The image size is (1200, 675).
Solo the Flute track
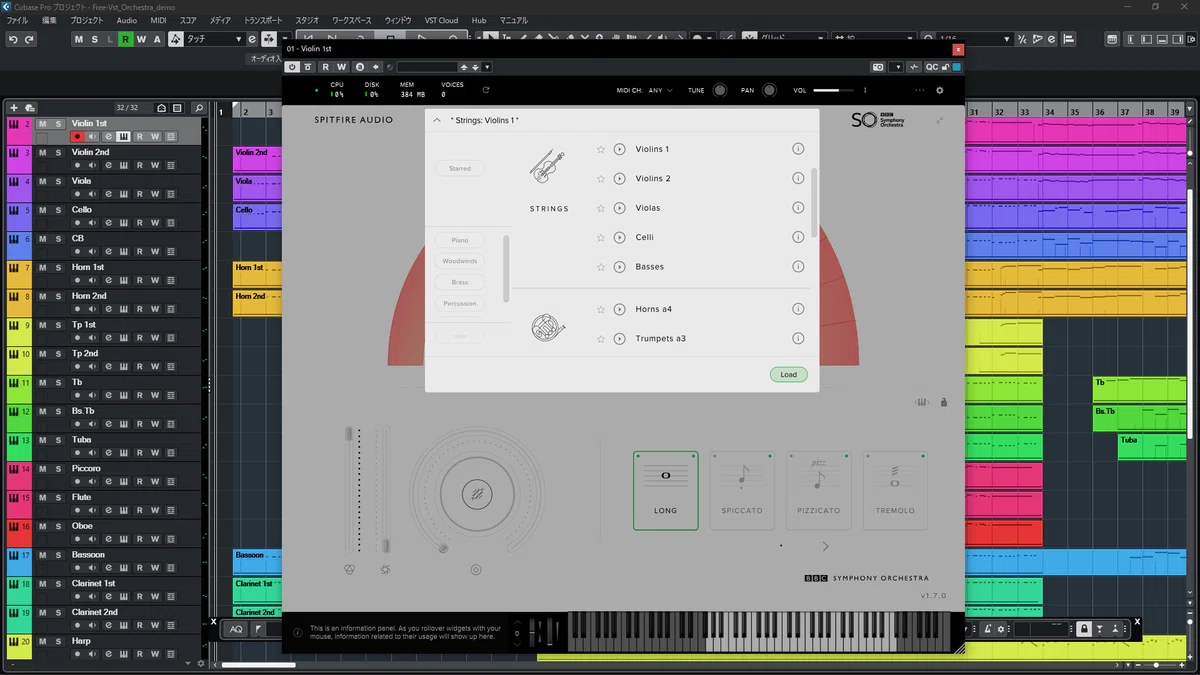[58, 497]
